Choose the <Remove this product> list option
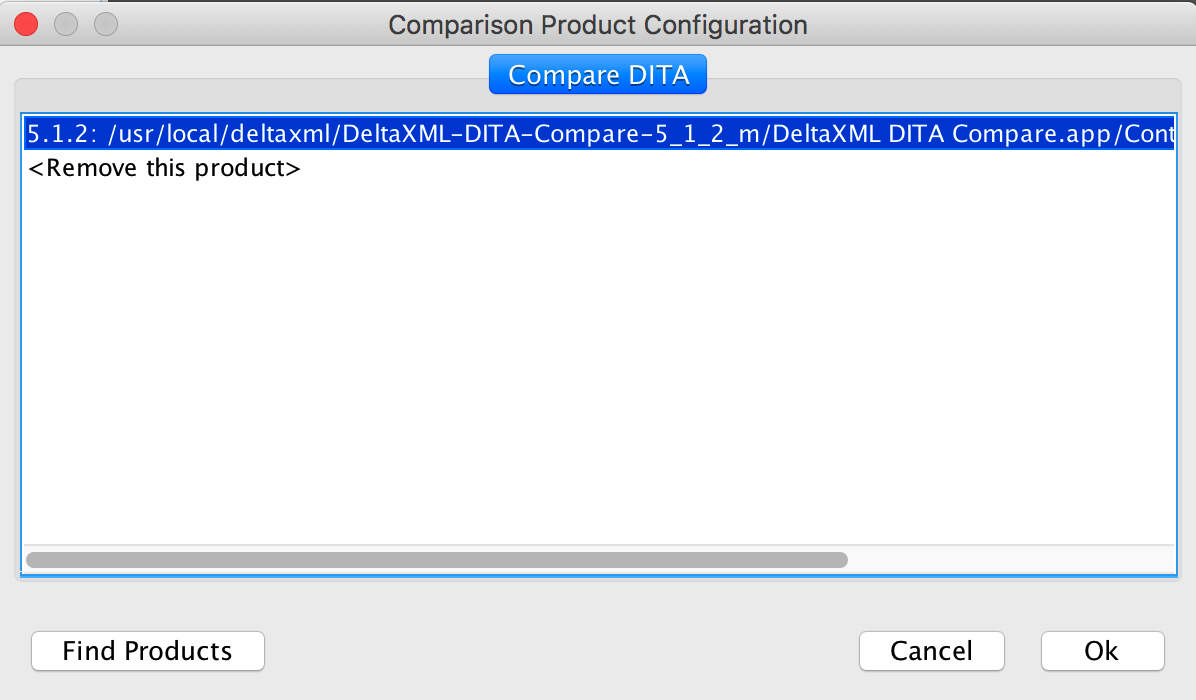Image resolution: width=1196 pixels, height=700 pixels. 164,168
